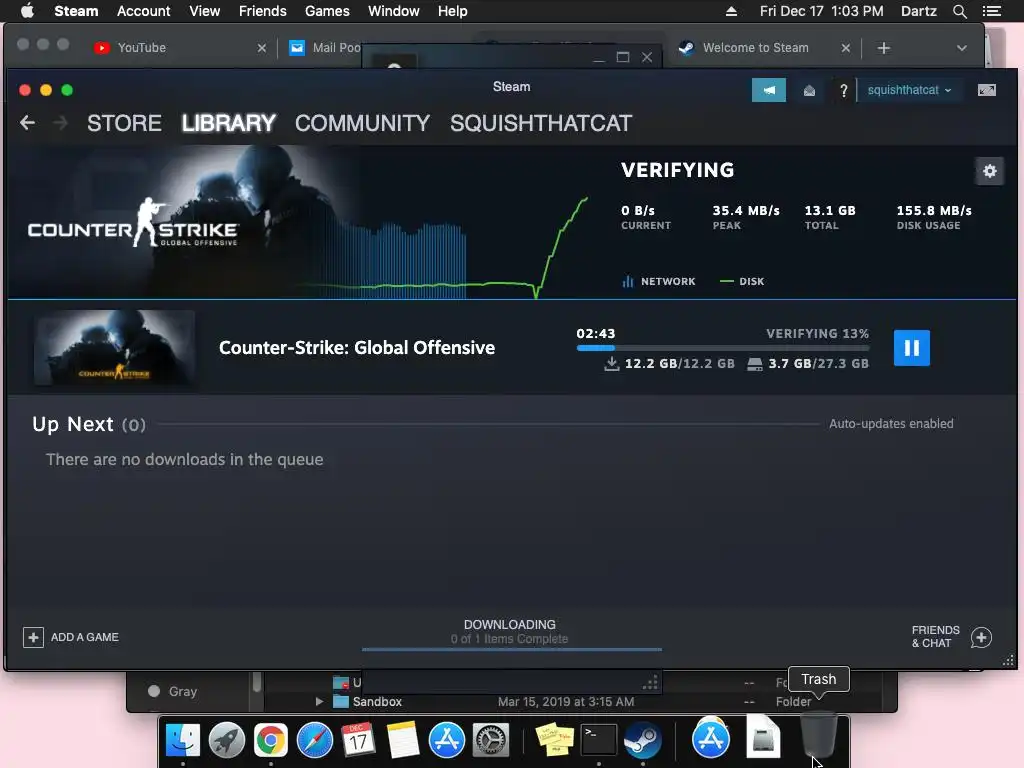Open the Help menu
Screen dimensions: 1024x768
453,11
